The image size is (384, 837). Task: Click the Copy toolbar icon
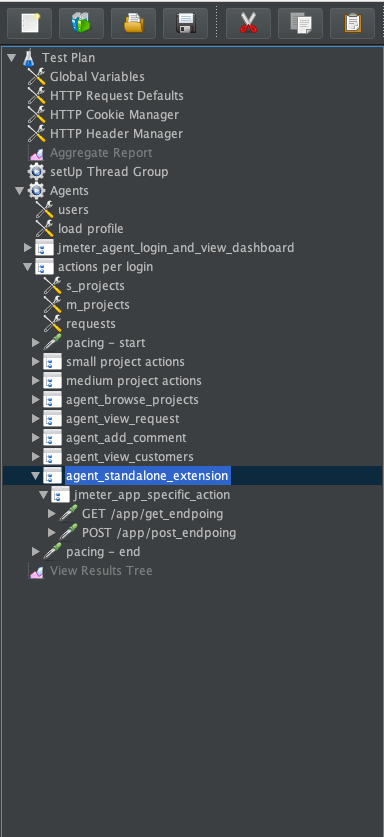[x=300, y=23]
